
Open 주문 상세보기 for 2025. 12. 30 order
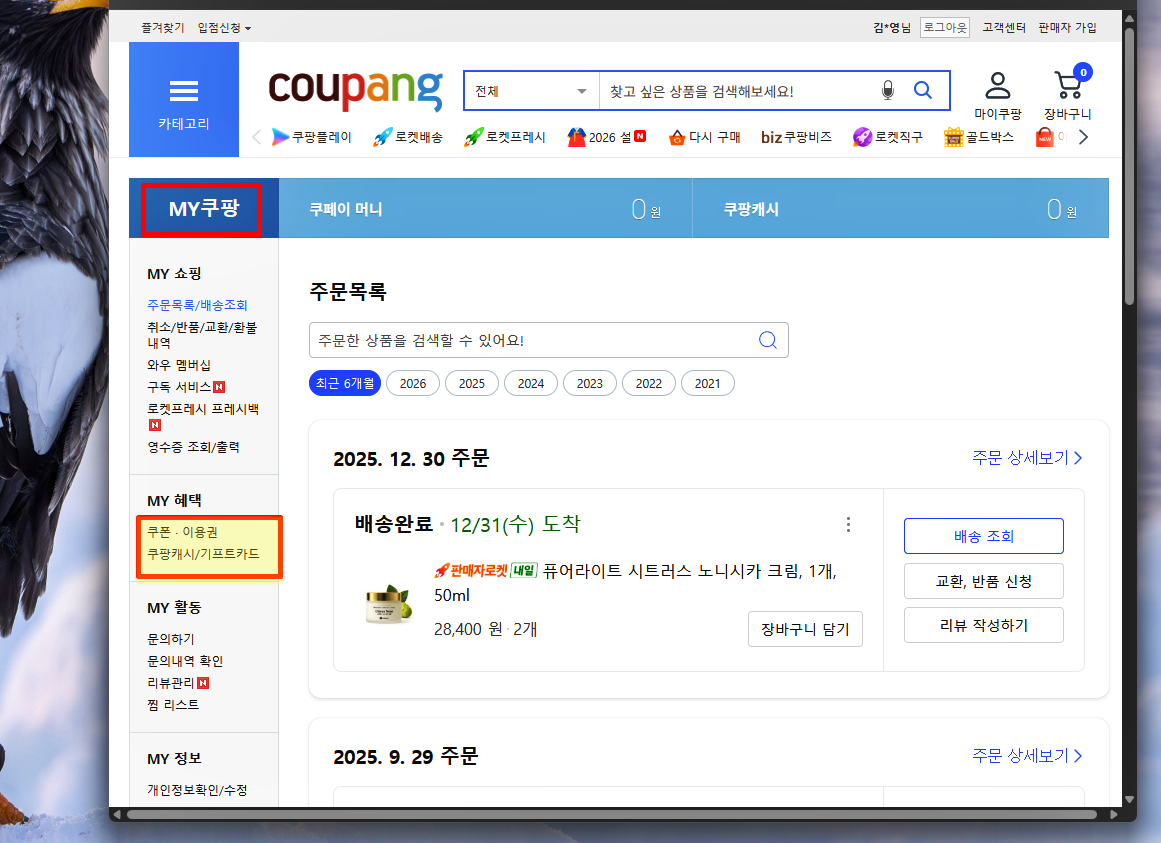click(x=1027, y=458)
